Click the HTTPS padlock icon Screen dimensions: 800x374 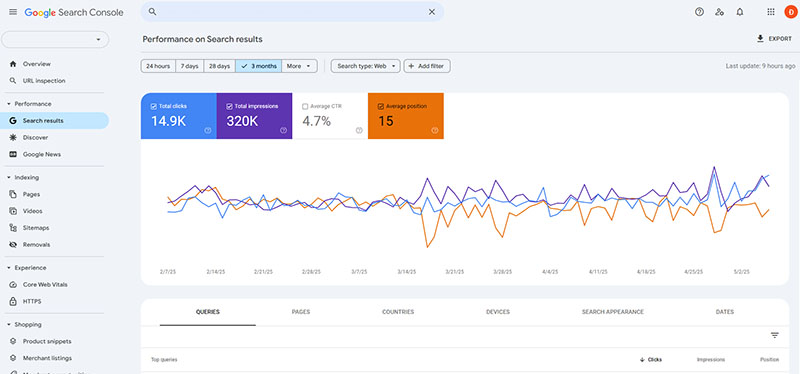[x=13, y=301]
